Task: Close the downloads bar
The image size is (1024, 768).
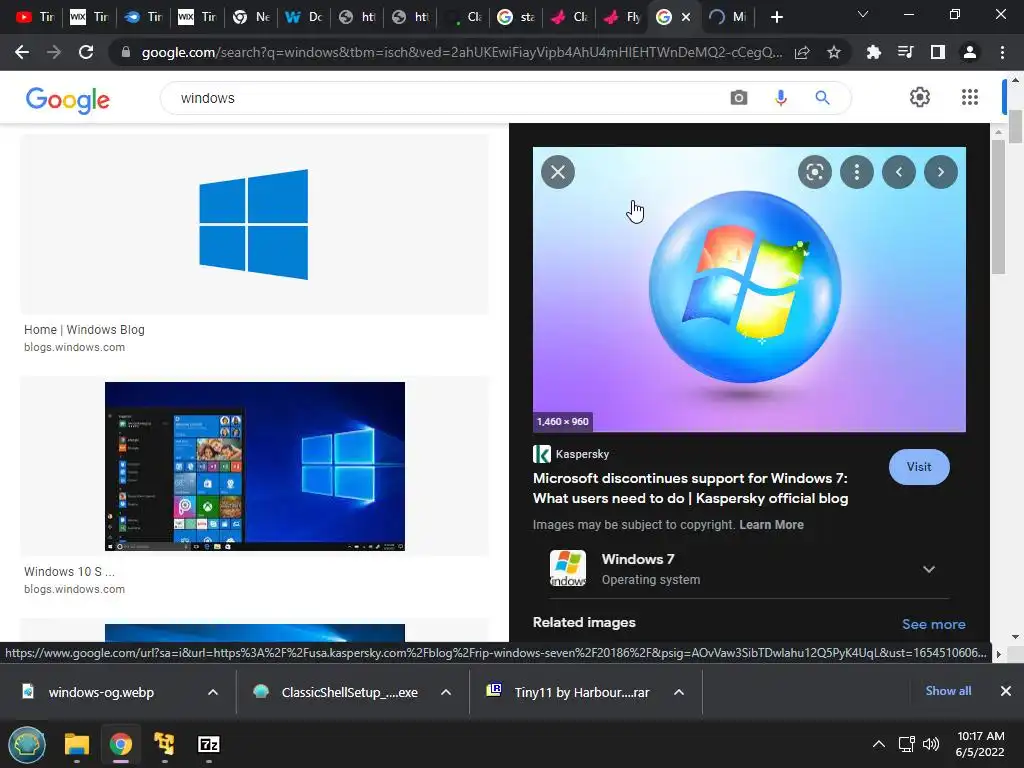Action: (1006, 691)
